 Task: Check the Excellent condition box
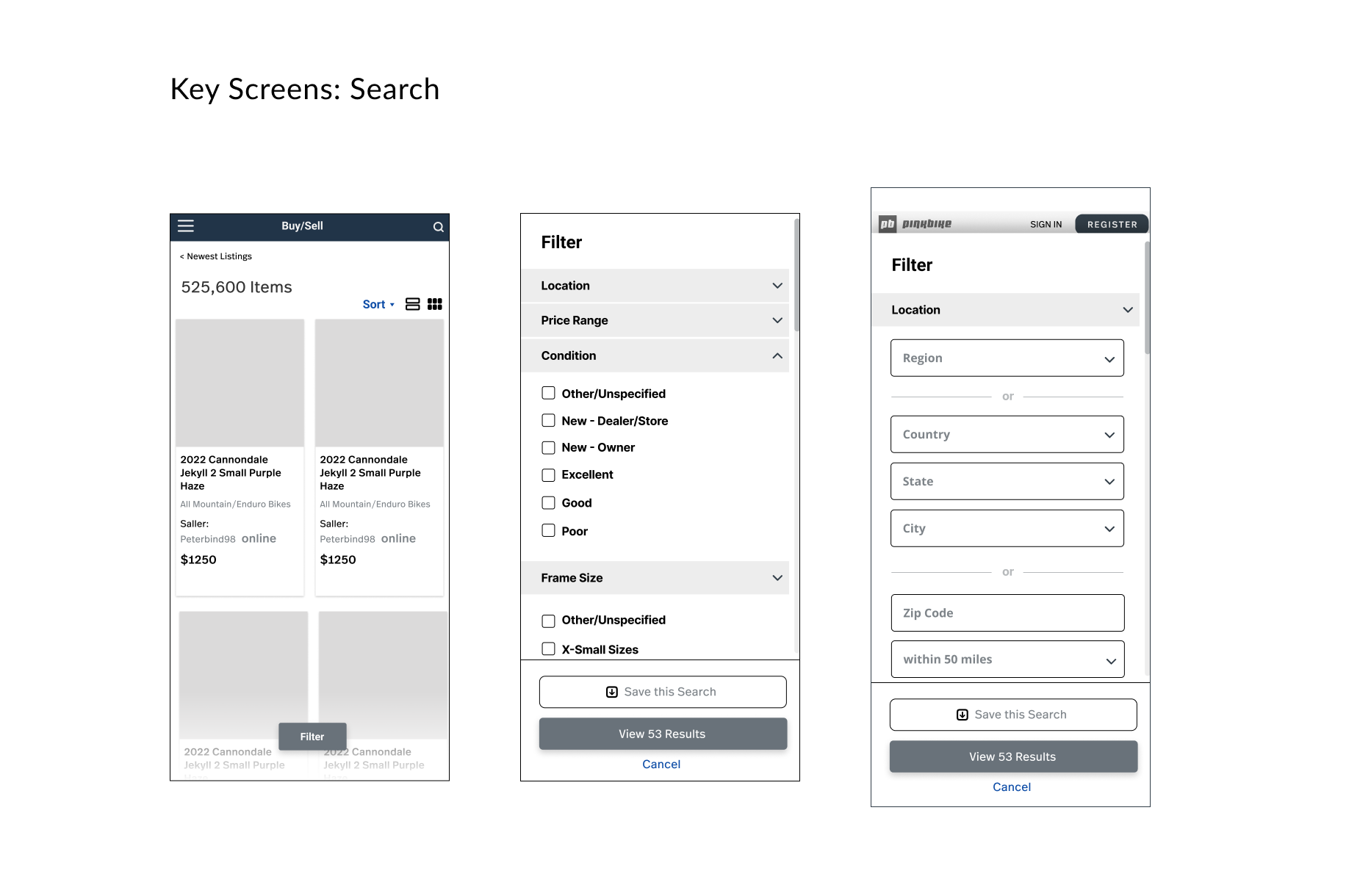point(548,475)
